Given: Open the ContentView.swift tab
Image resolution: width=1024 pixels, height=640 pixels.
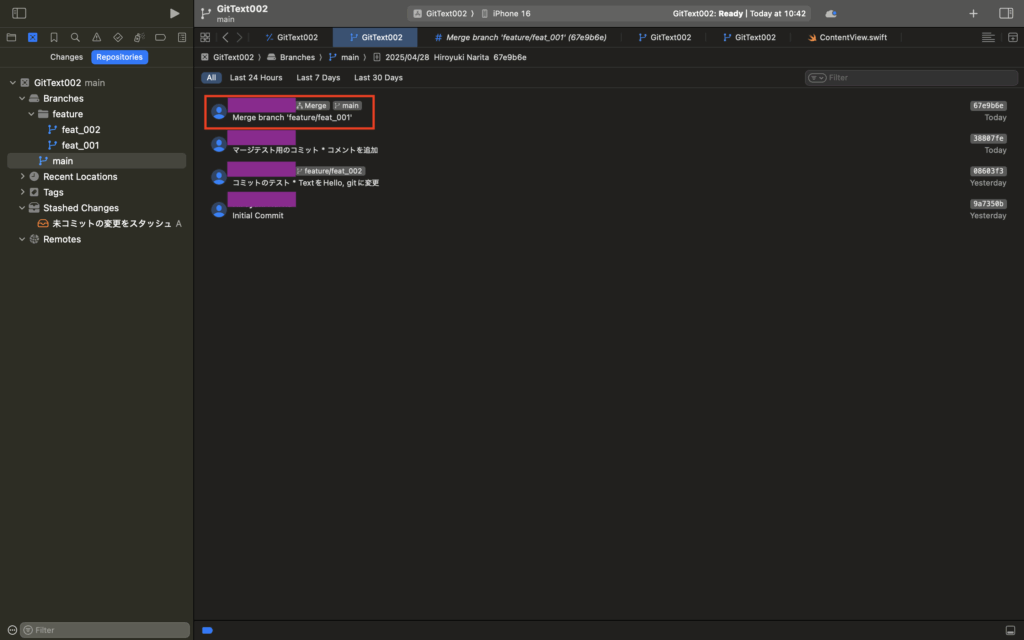Looking at the screenshot, I should tap(847, 37).
